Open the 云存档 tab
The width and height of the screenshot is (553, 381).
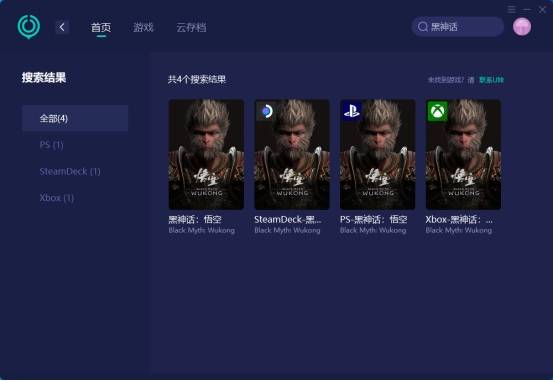pos(191,27)
